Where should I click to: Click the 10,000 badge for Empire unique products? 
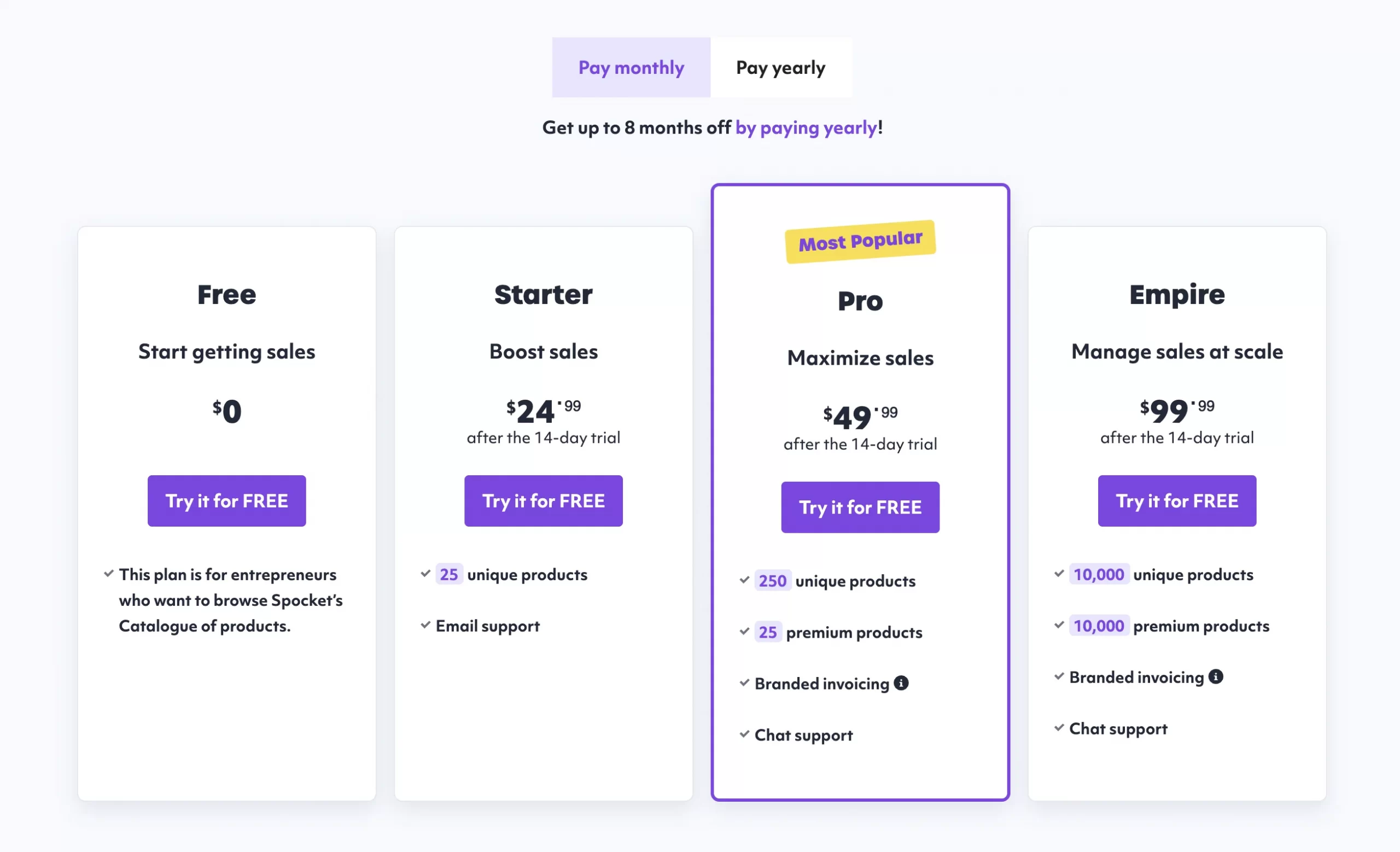click(1098, 574)
